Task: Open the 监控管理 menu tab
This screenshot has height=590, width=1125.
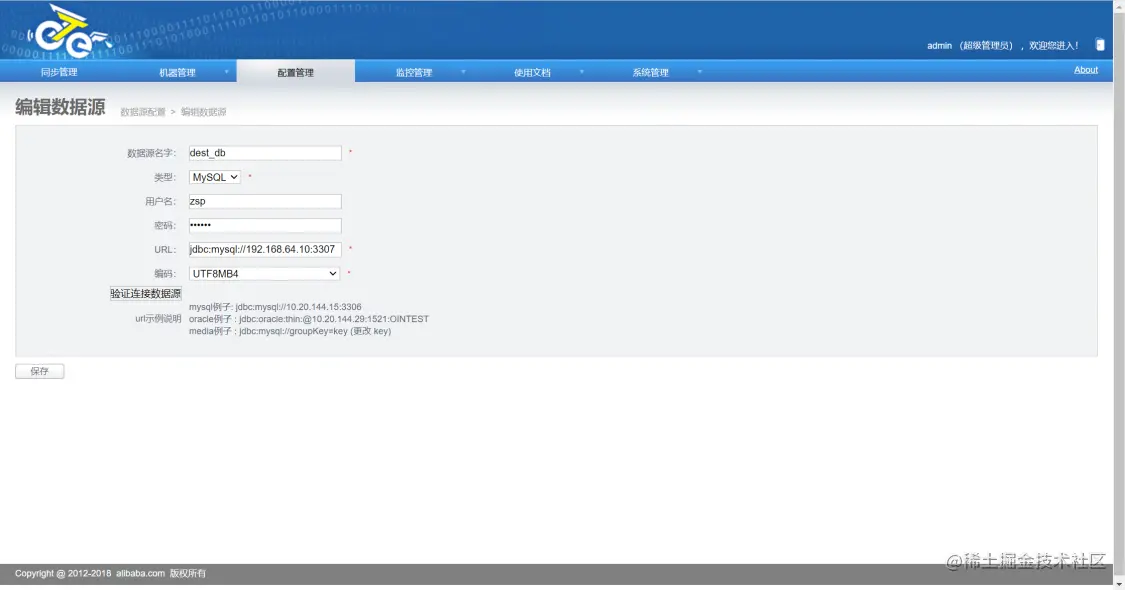Action: (x=414, y=72)
